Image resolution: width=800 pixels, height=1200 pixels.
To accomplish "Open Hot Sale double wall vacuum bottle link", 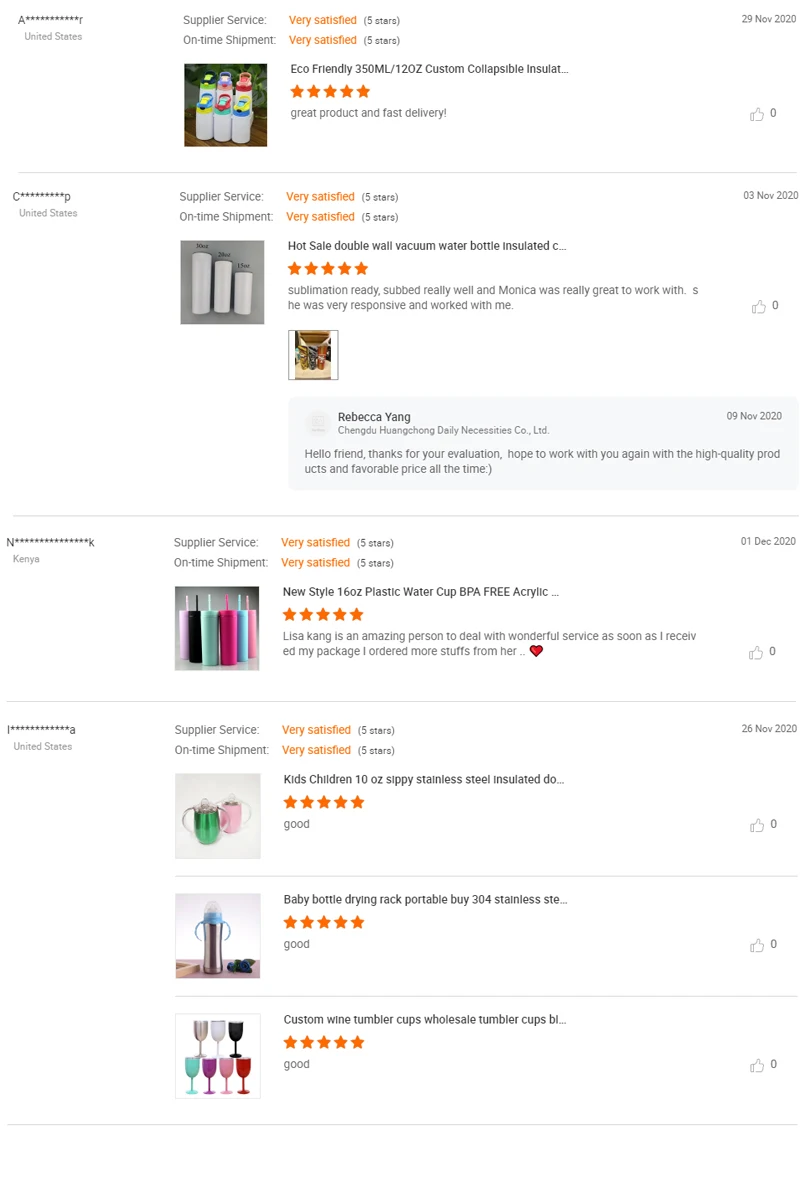I will 427,246.
